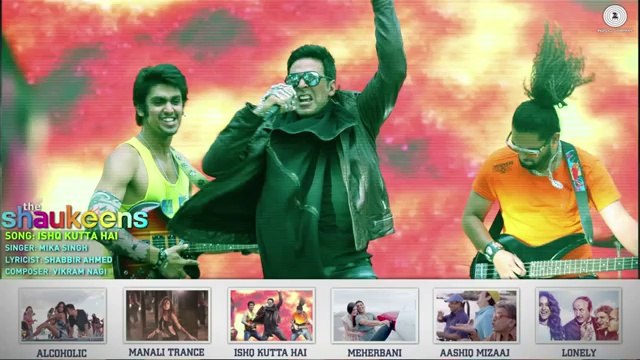
Task: Click the MANALI TRANCE label text
Action: click(x=167, y=352)
